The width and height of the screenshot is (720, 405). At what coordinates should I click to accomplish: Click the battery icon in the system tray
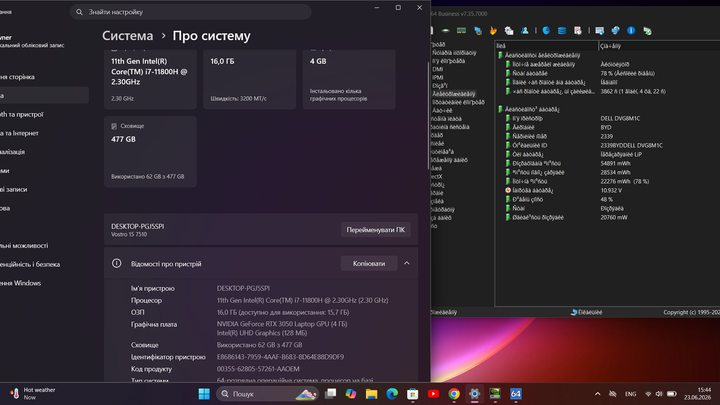pyautogui.click(x=671, y=394)
